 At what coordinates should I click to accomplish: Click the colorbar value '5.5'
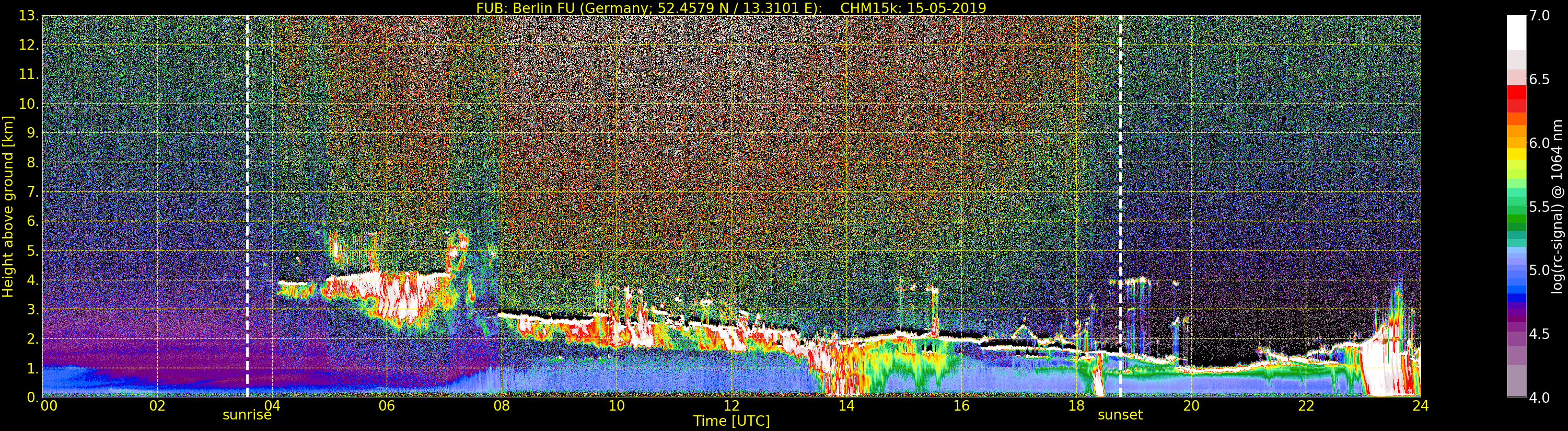(x=1539, y=207)
